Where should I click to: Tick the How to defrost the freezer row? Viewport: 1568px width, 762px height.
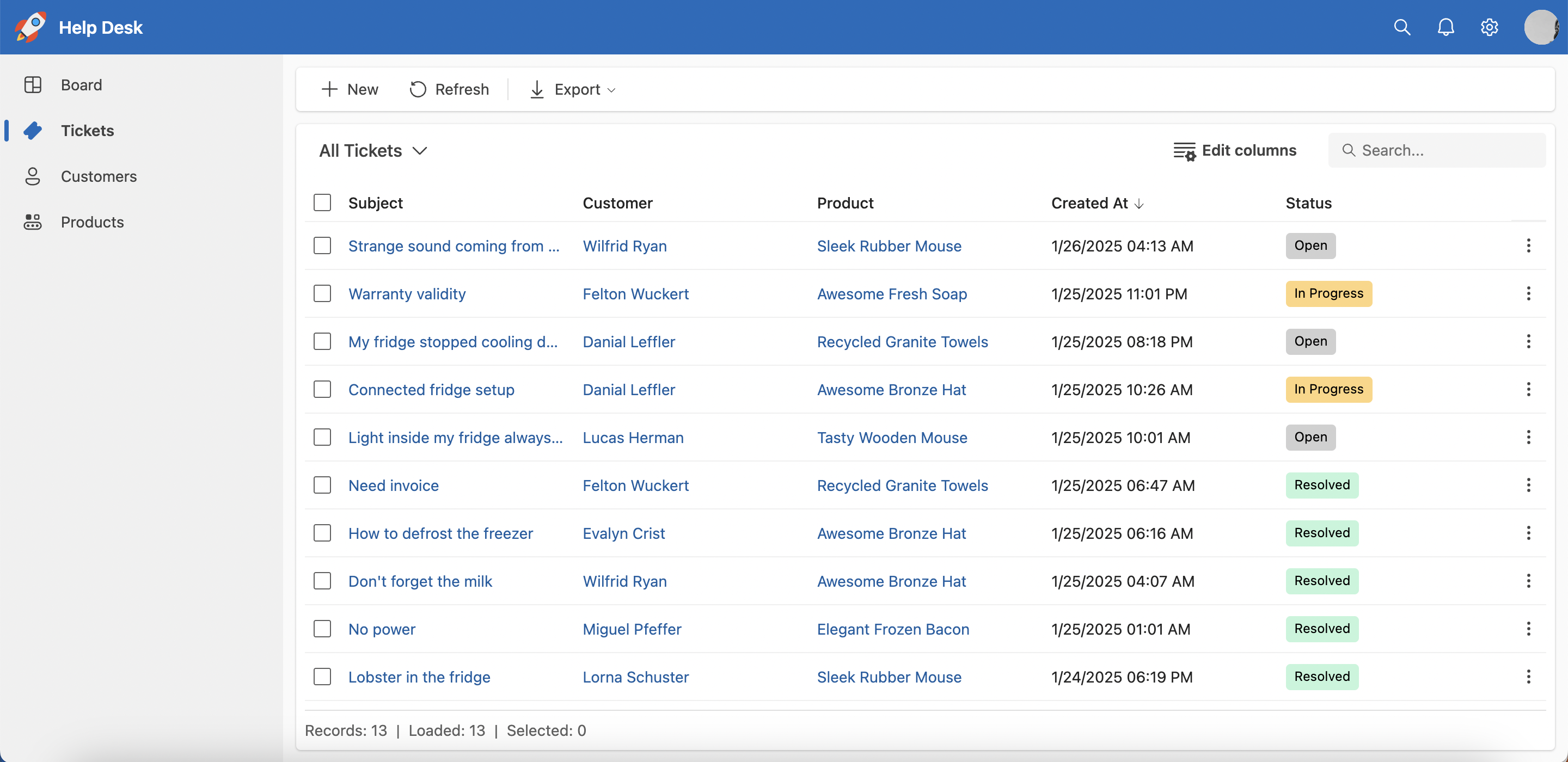tap(322, 532)
